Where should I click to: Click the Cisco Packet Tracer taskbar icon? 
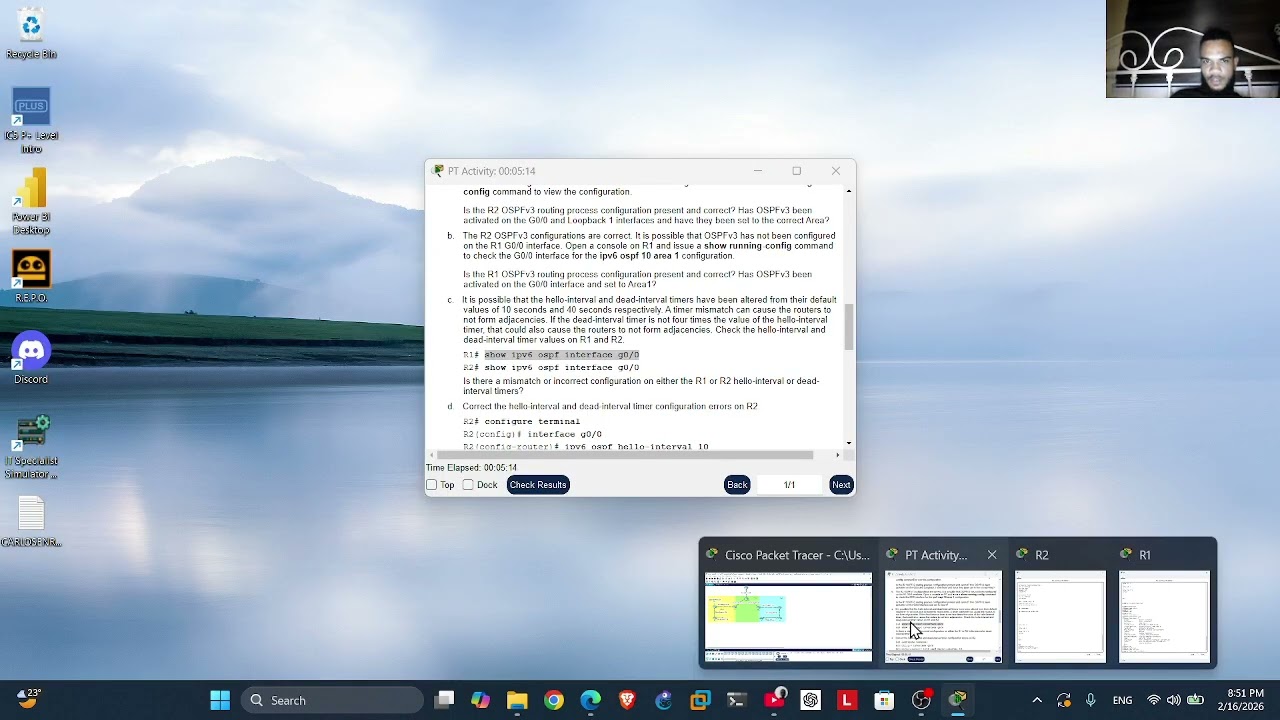(958, 700)
